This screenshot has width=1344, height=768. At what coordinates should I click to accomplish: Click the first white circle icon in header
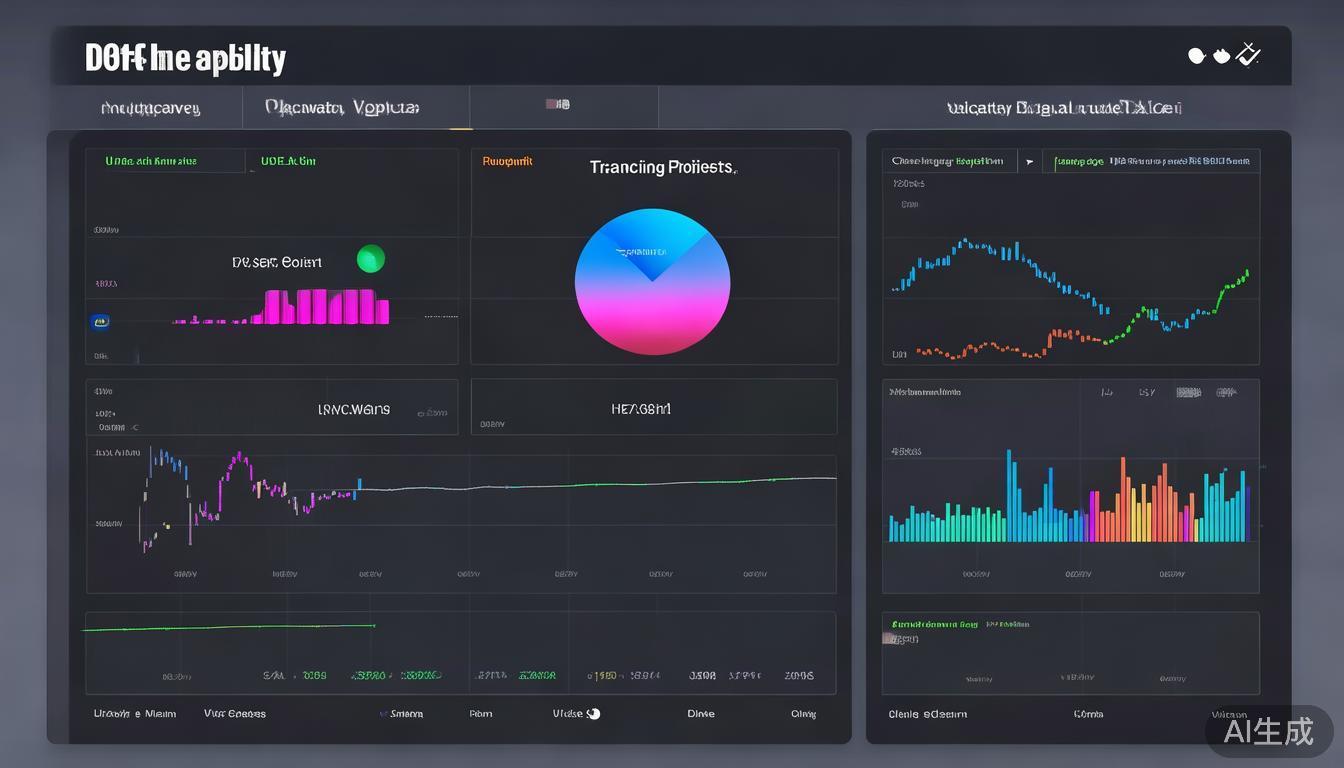[1196, 56]
